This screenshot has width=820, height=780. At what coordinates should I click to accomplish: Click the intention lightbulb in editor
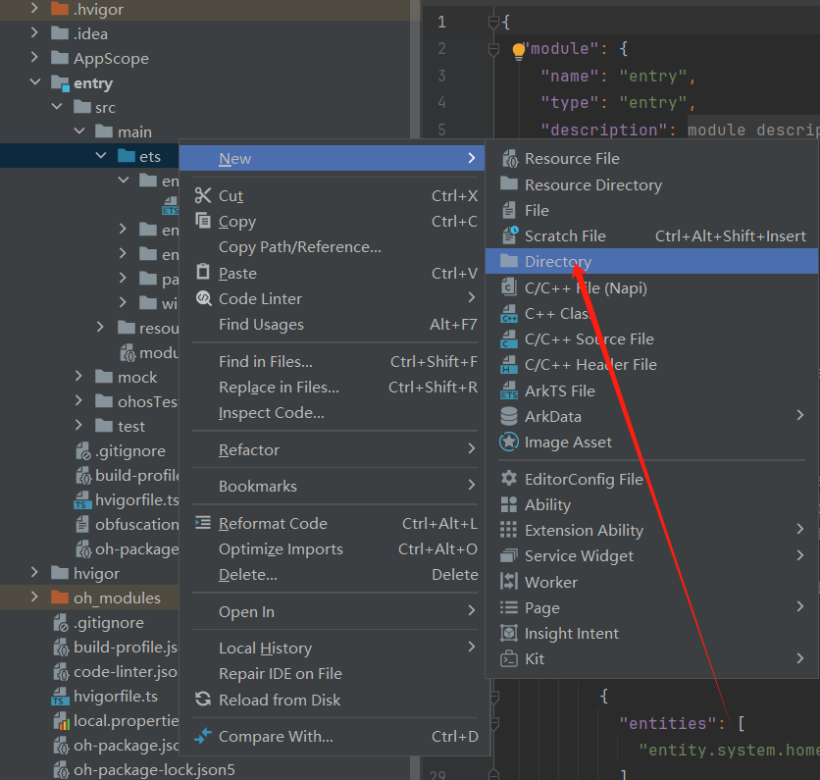pyautogui.click(x=519, y=51)
